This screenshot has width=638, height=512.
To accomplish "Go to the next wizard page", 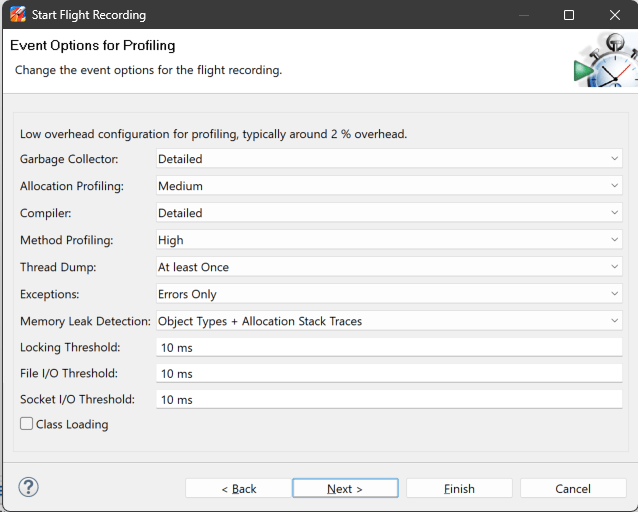I will pos(345,488).
